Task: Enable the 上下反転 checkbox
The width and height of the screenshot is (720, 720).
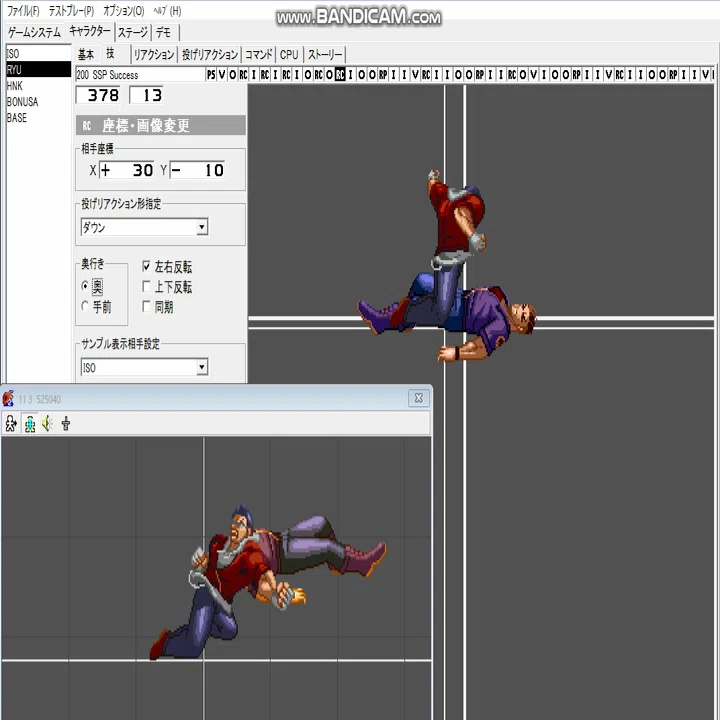Action: click(146, 286)
